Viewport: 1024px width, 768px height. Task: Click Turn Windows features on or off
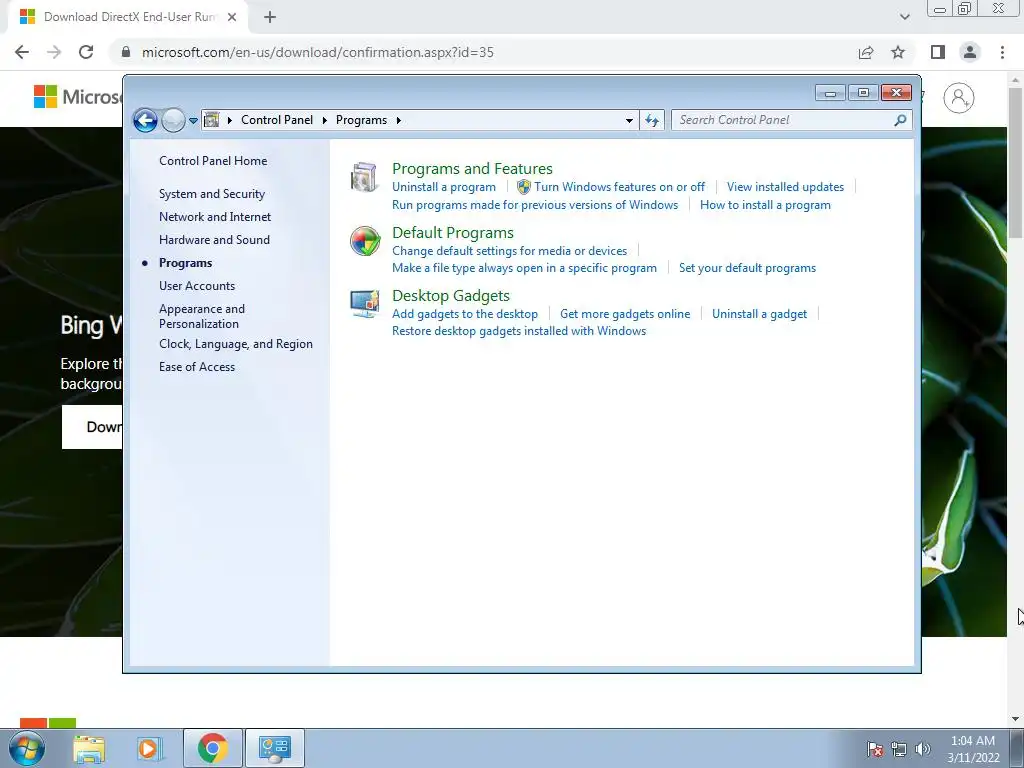pos(619,187)
